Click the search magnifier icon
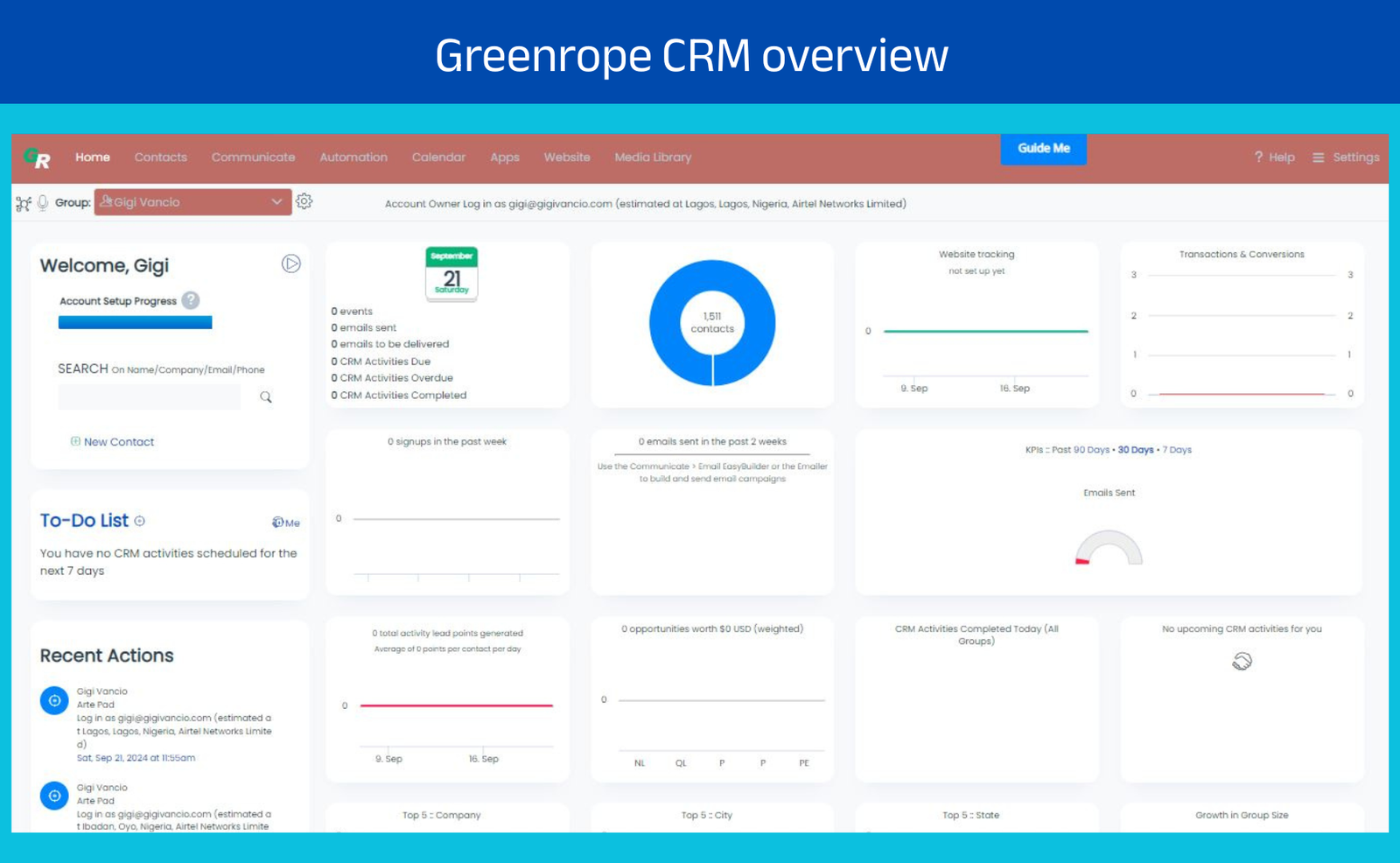Viewport: 1400px width, 863px height. (266, 397)
